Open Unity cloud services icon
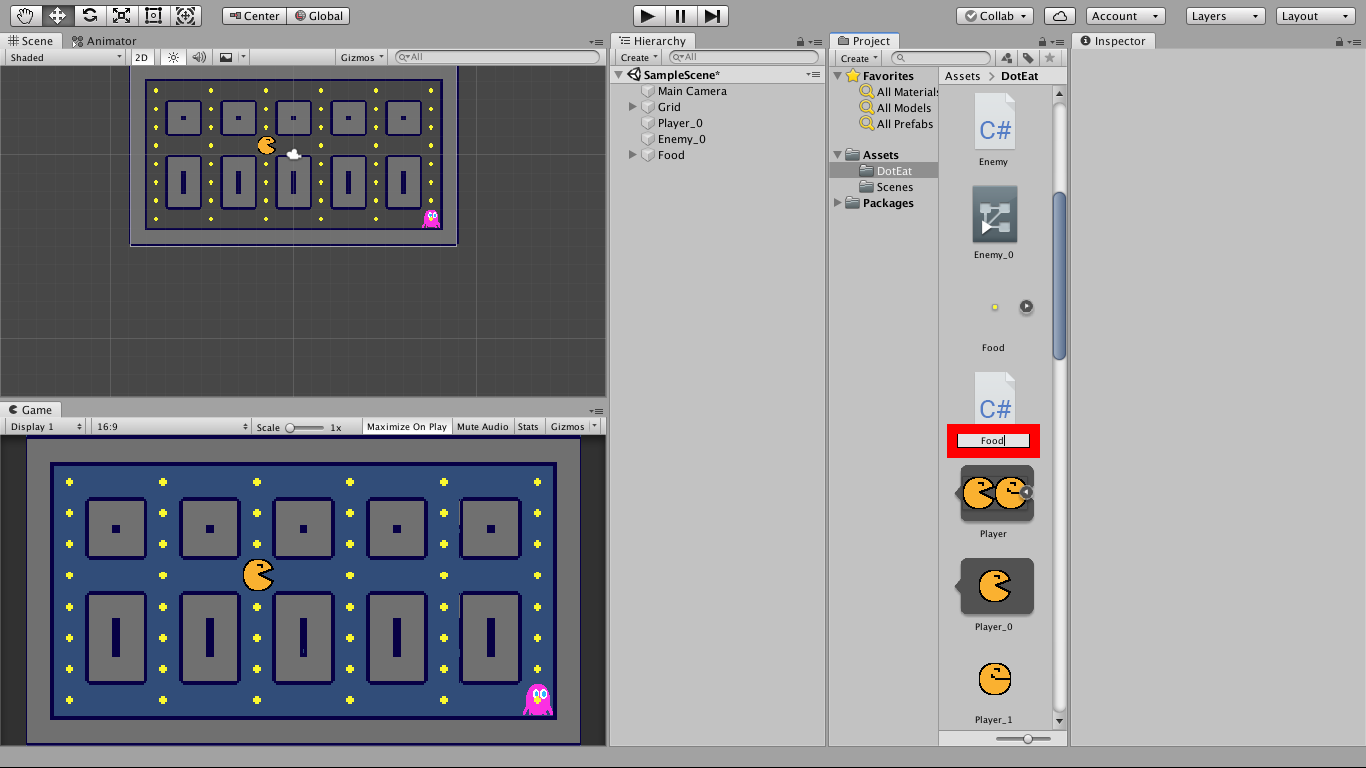 tap(1060, 16)
